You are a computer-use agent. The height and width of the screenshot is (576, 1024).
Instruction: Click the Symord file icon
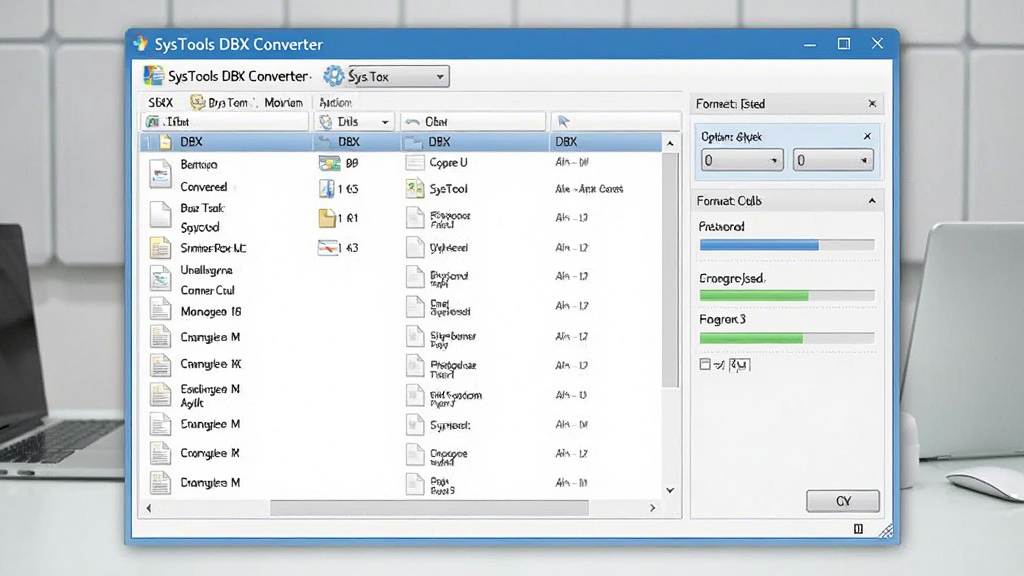[x=415, y=425]
